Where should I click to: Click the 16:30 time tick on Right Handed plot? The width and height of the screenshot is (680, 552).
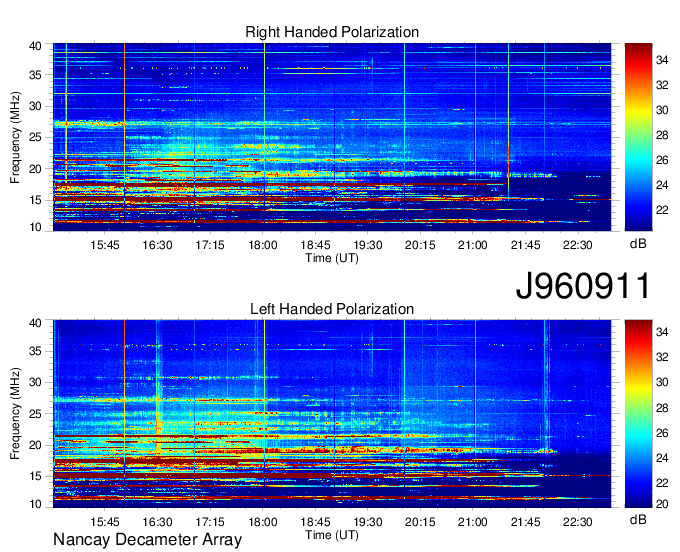point(157,245)
